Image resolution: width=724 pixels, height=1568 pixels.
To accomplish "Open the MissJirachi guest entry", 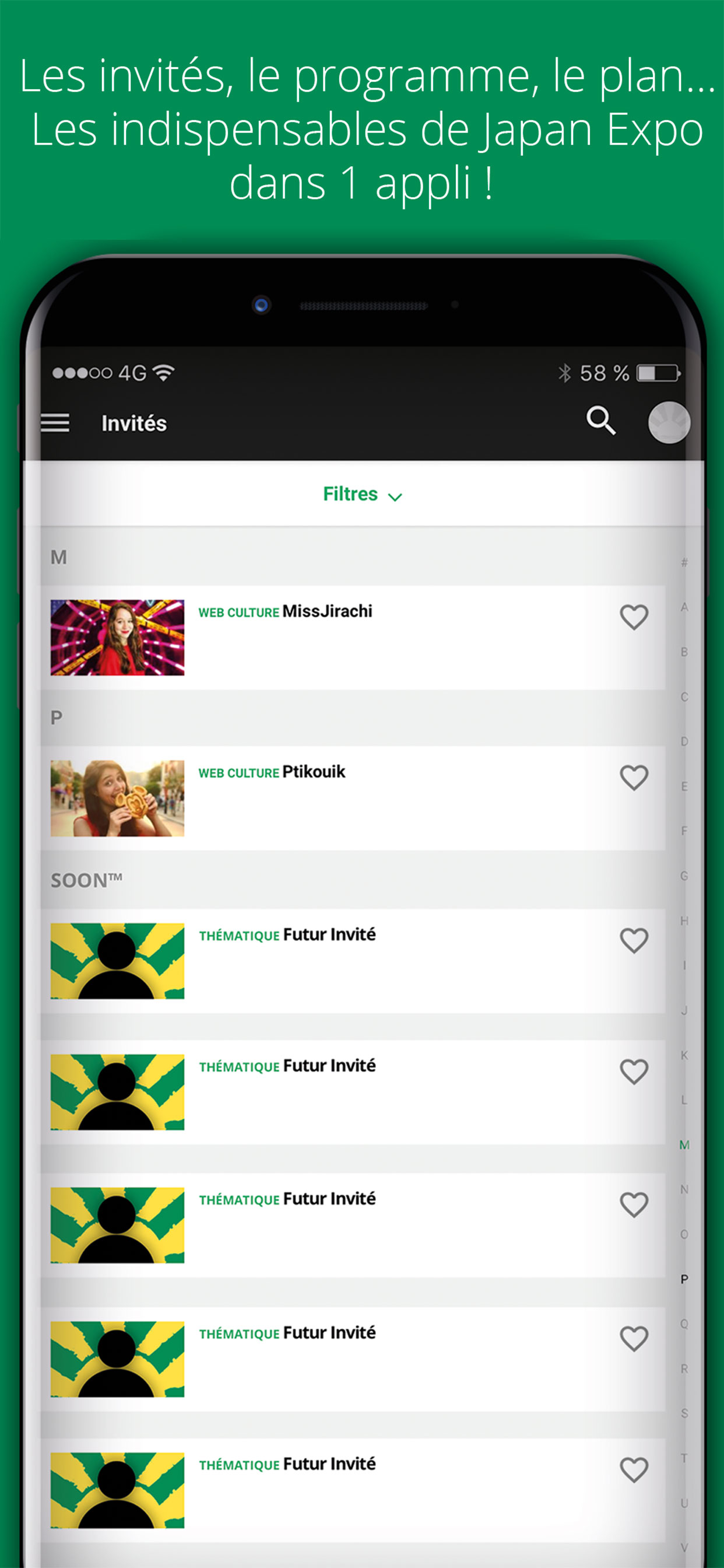I will tap(353, 638).
